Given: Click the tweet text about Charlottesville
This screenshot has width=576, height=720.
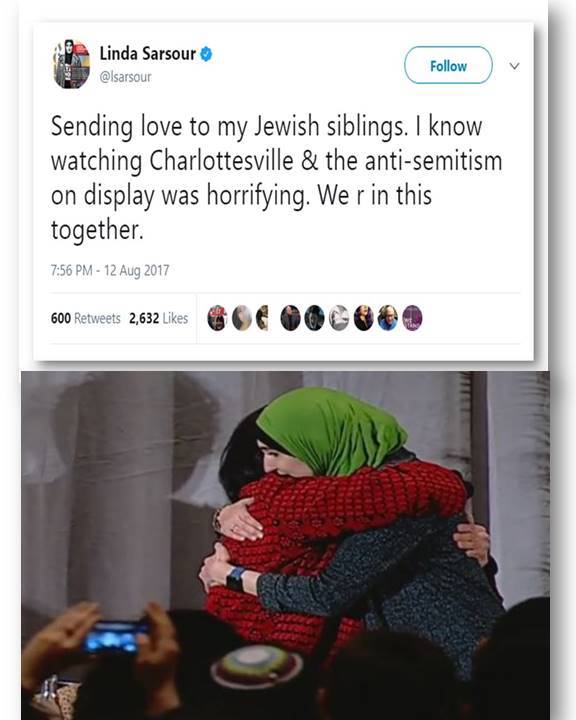Looking at the screenshot, I should 277,177.
